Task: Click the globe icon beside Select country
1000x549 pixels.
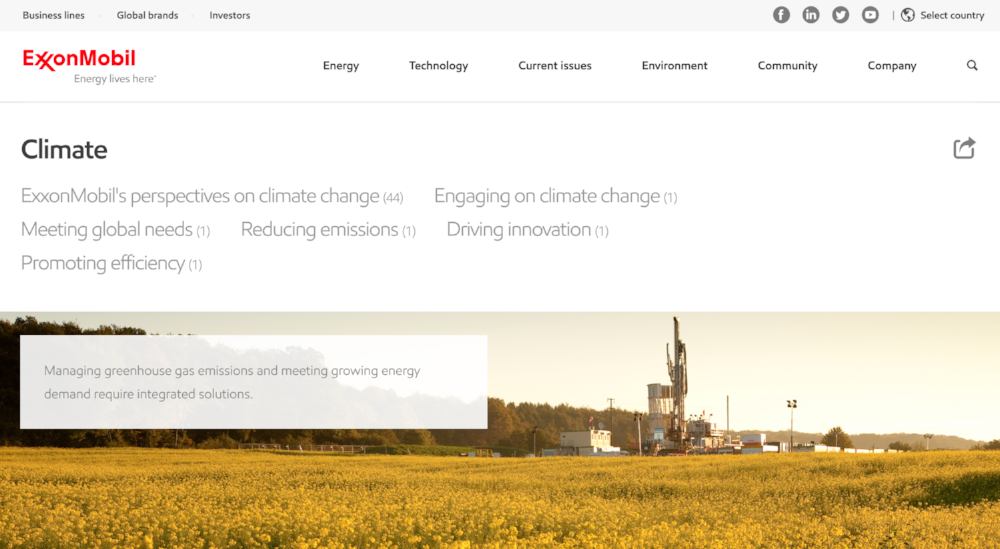Action: point(908,15)
